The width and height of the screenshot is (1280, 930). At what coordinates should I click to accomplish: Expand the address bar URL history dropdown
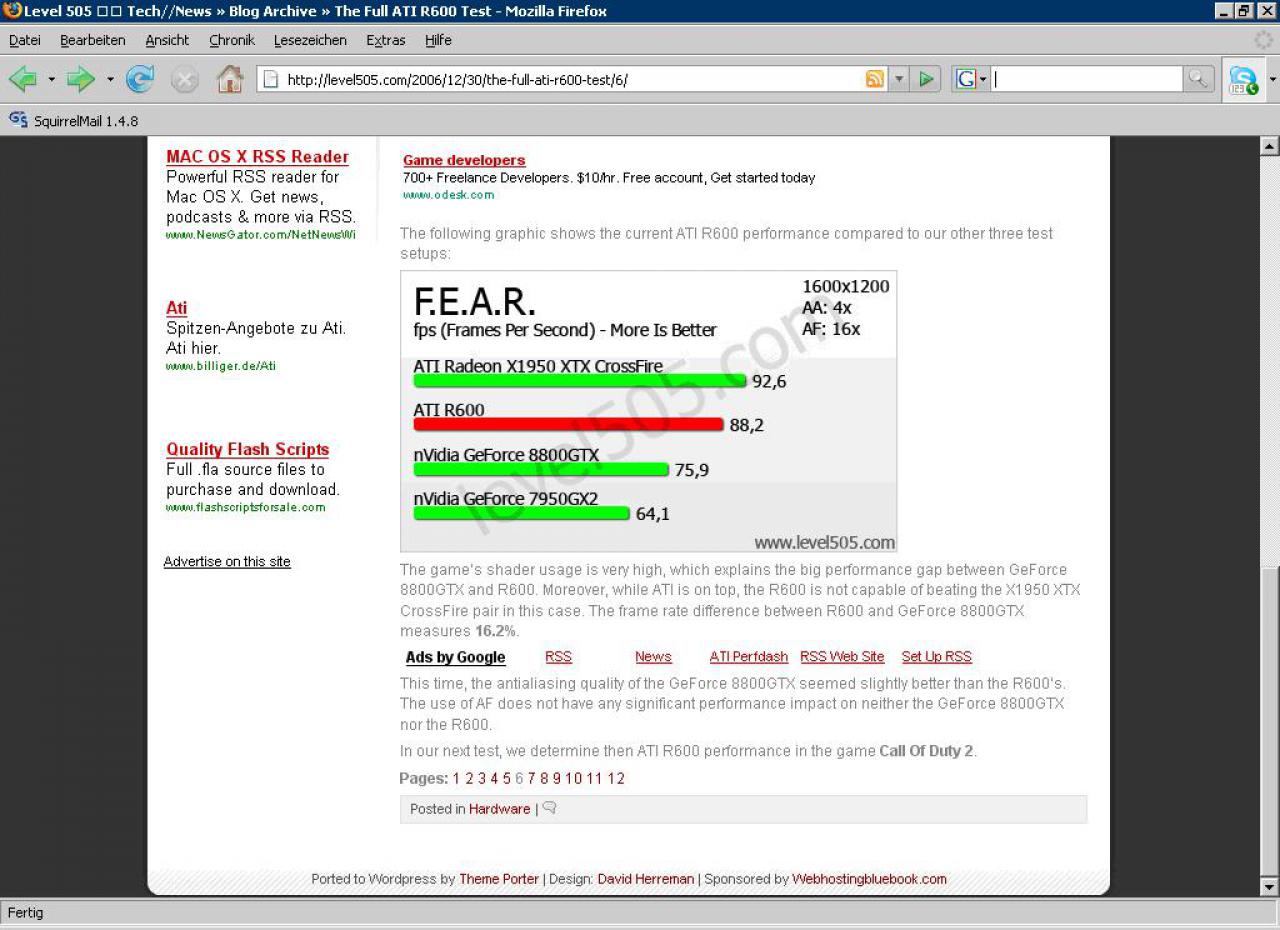[899, 79]
